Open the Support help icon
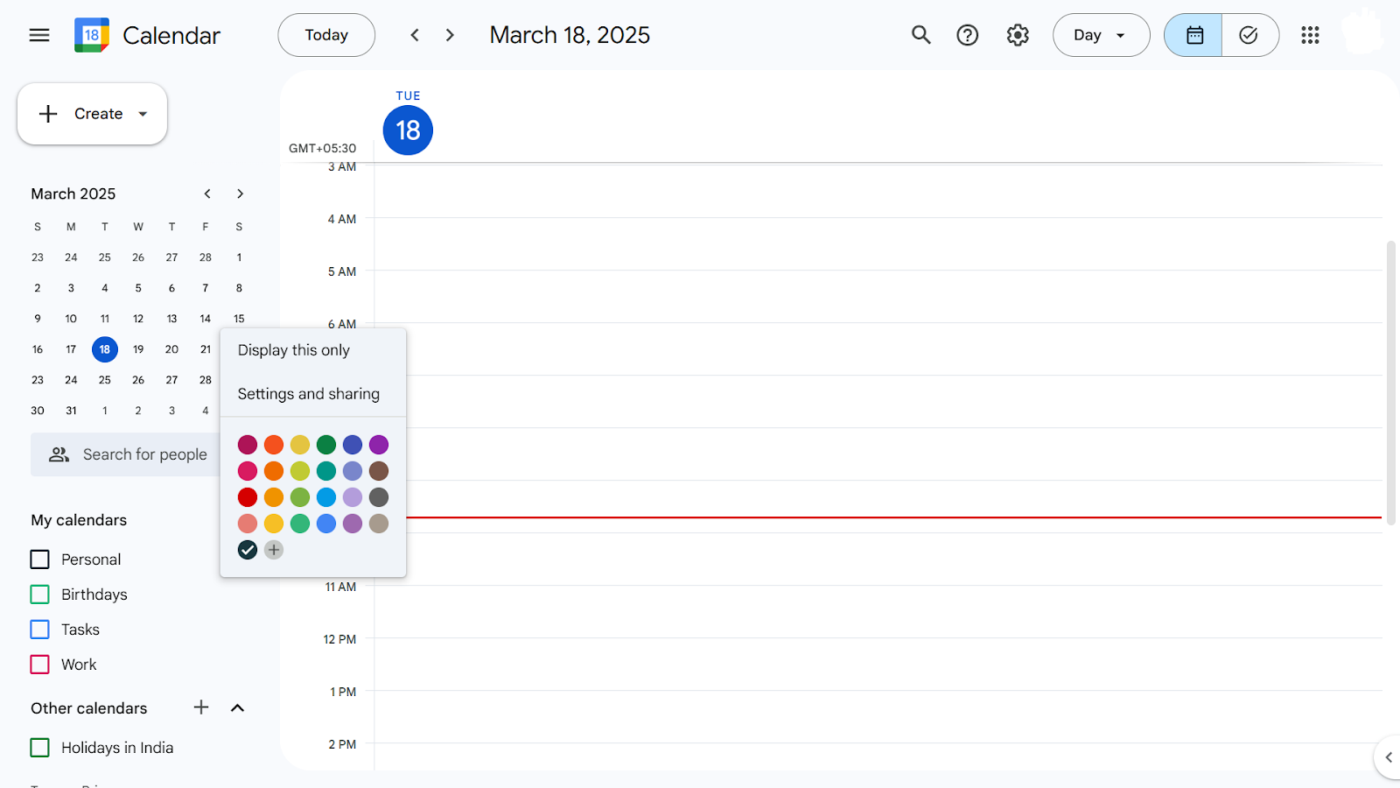 [x=967, y=35]
